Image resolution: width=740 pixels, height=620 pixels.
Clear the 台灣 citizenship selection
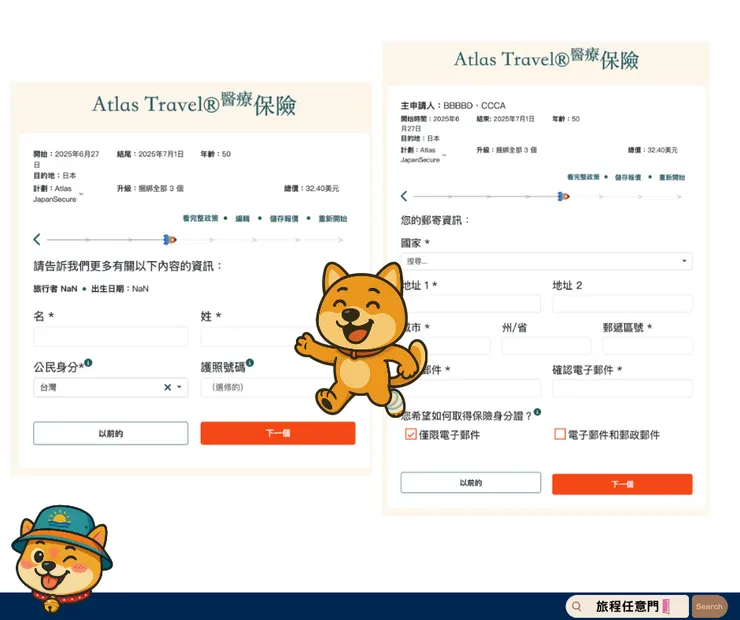click(167, 387)
